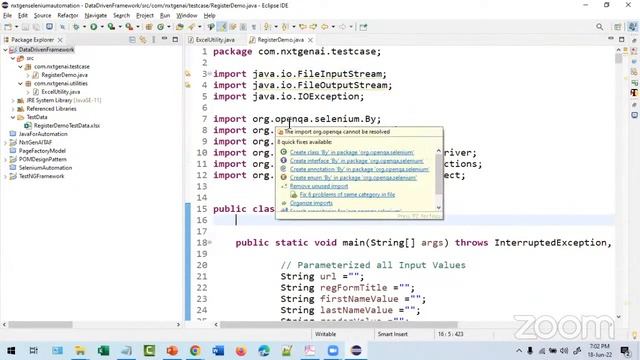Click the Pin Editor toolbar icon

pyautogui.click(x=363, y=27)
